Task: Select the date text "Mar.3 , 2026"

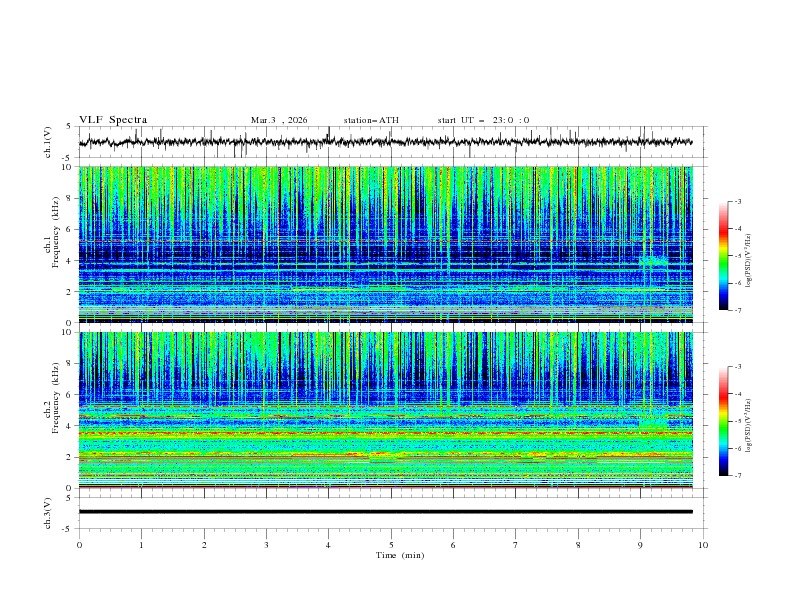Action: (x=279, y=120)
